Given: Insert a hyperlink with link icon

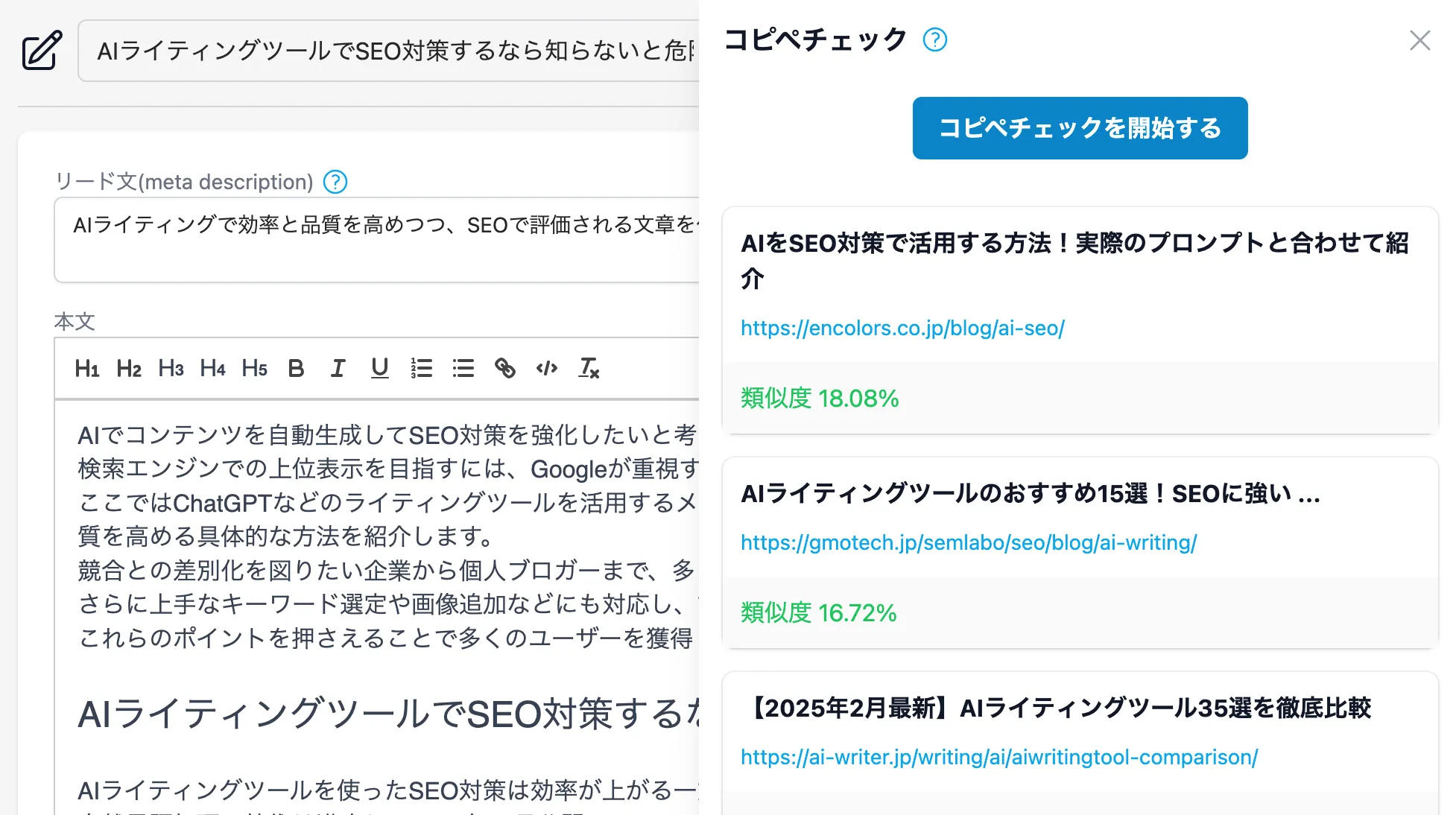Looking at the screenshot, I should 505,368.
